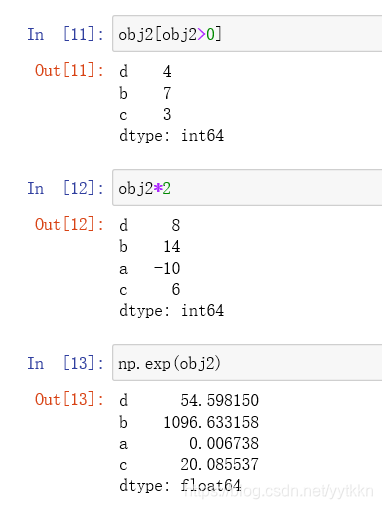The height and width of the screenshot is (509, 382).
Task: Click index label b in Out[11]
Action: pos(123,93)
